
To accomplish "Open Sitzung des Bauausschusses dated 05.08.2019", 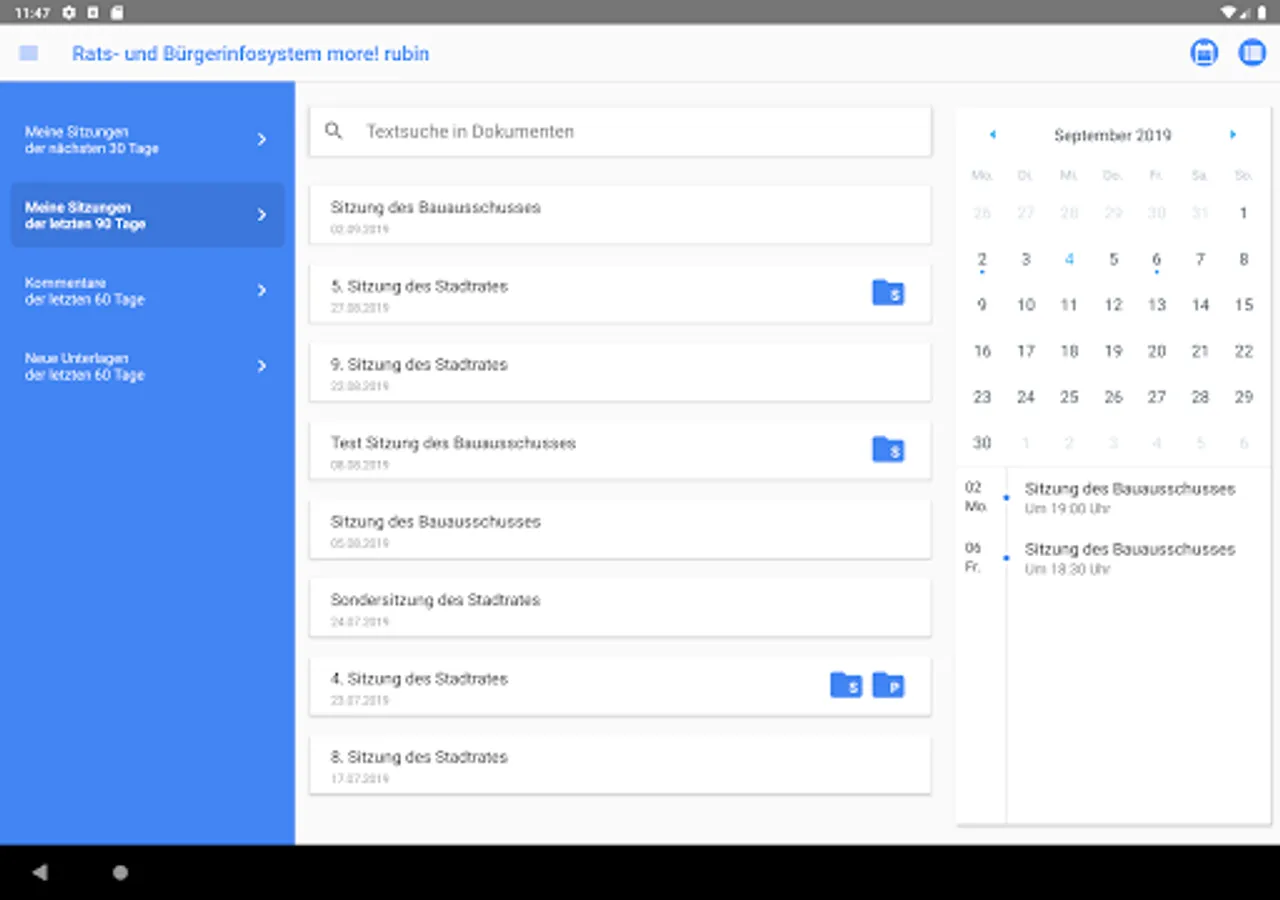I will 620,529.
